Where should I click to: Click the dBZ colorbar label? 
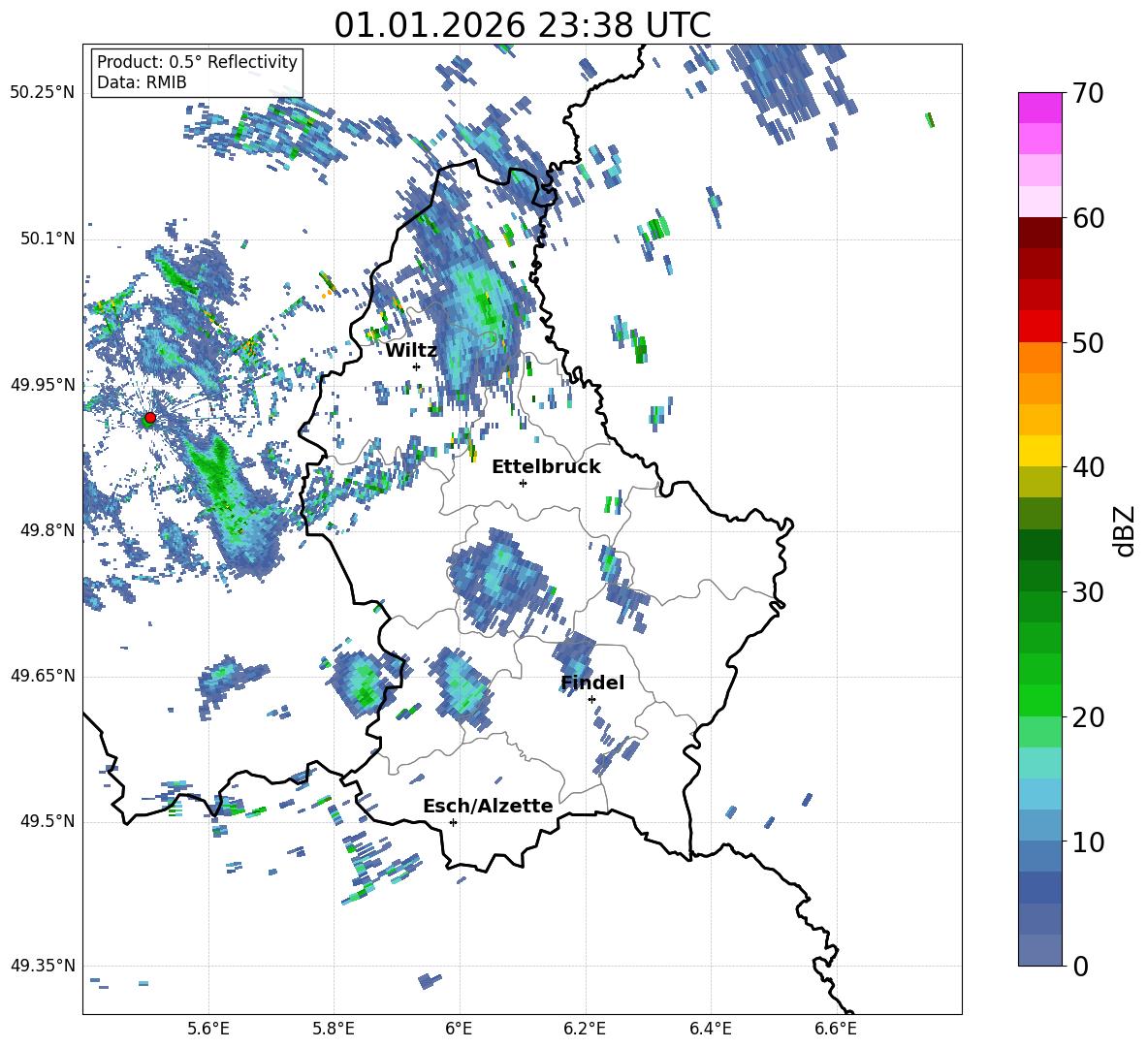point(1126,530)
